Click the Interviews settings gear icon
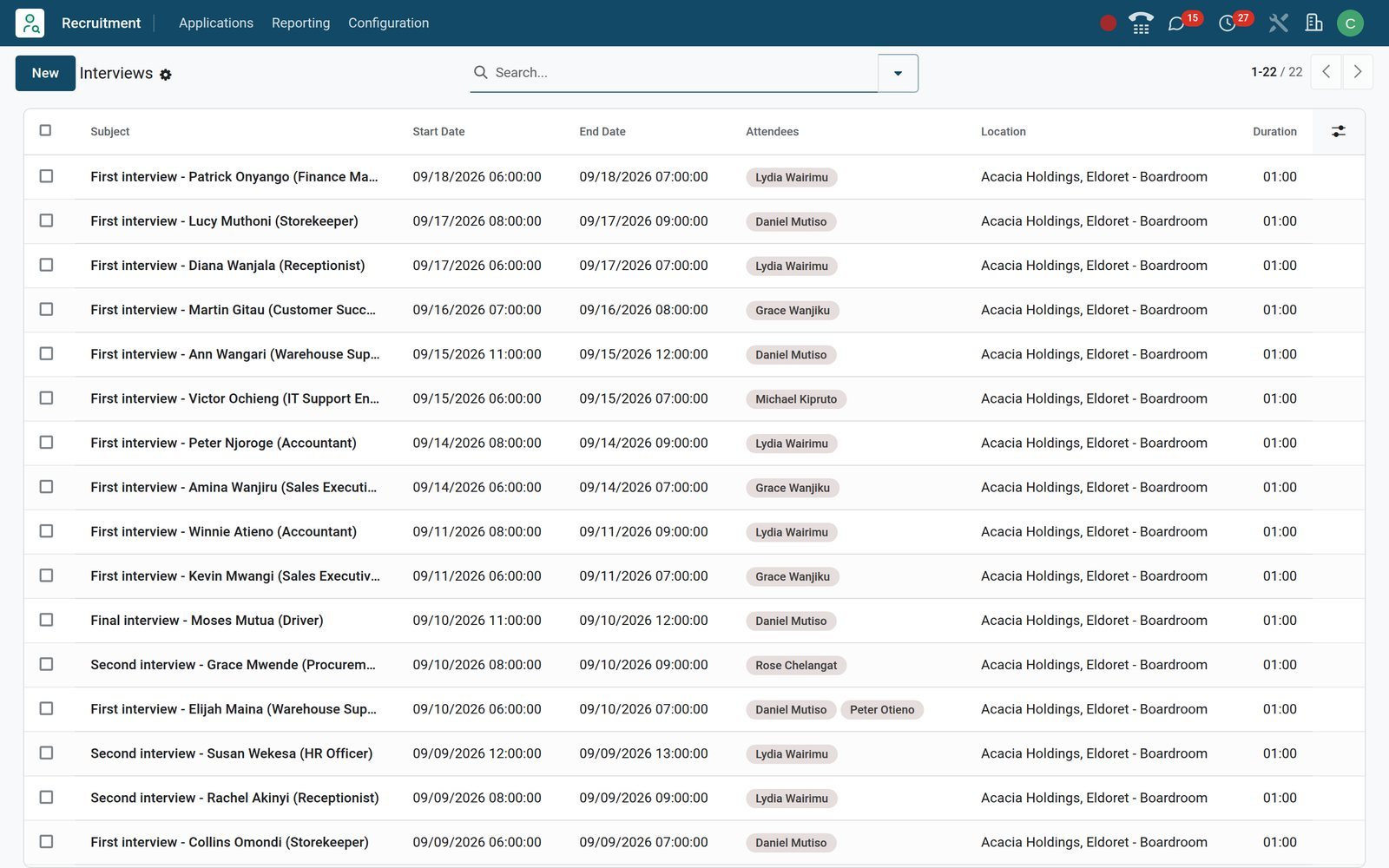1389x868 pixels. click(166, 75)
